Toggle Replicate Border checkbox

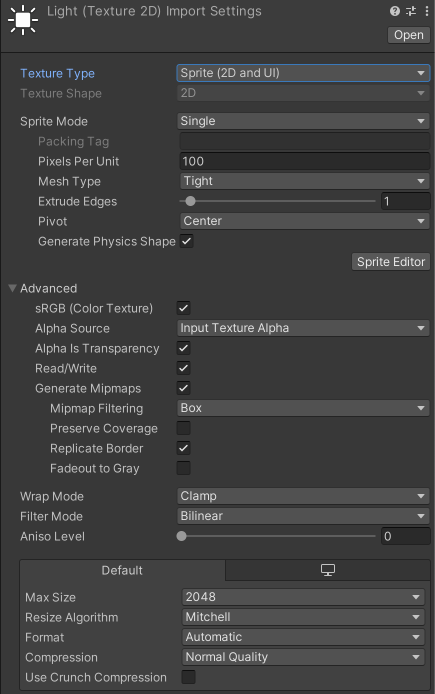184,448
